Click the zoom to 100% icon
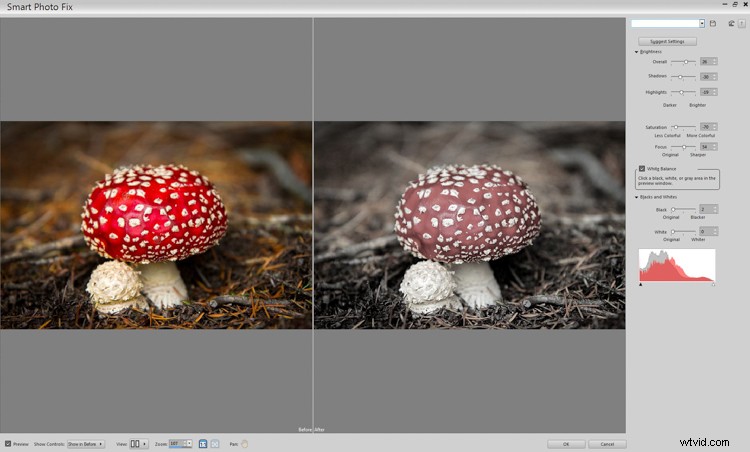 (203, 443)
